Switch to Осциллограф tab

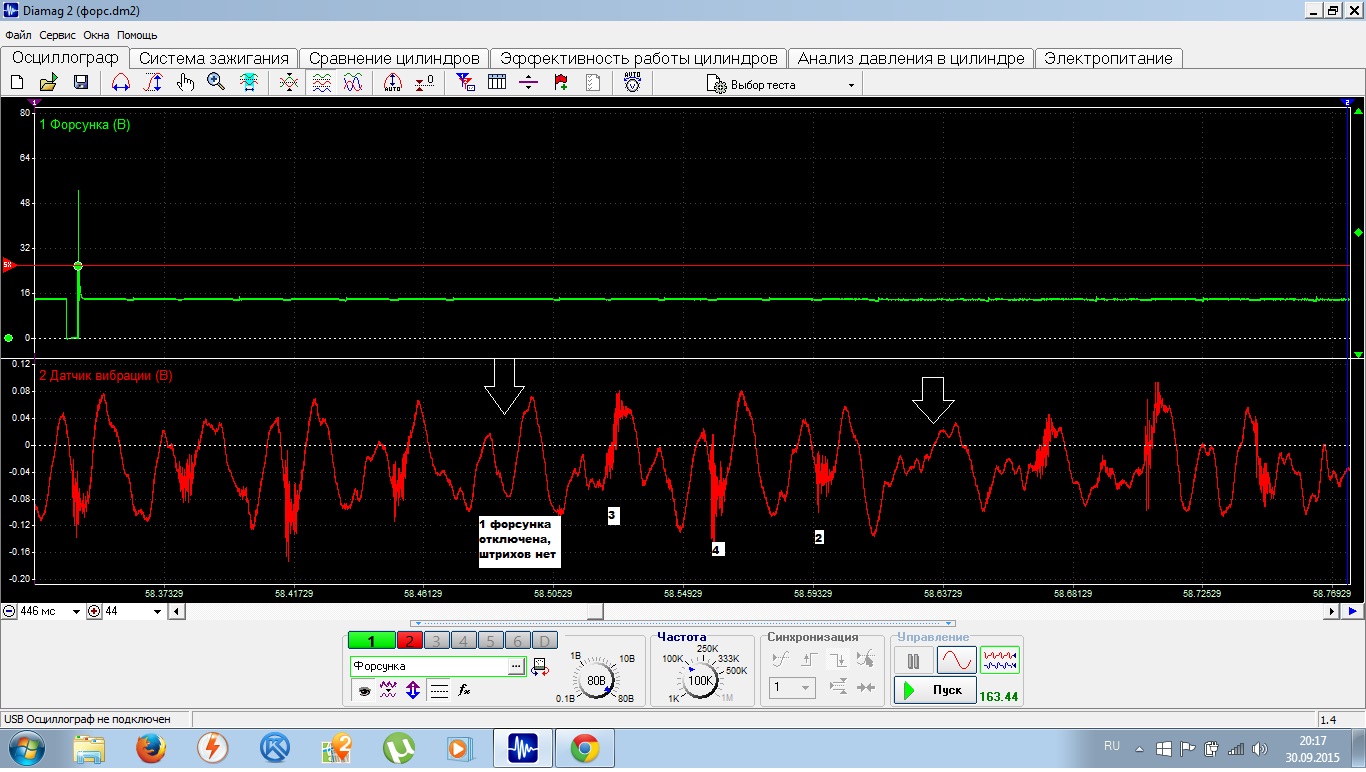(x=65, y=57)
